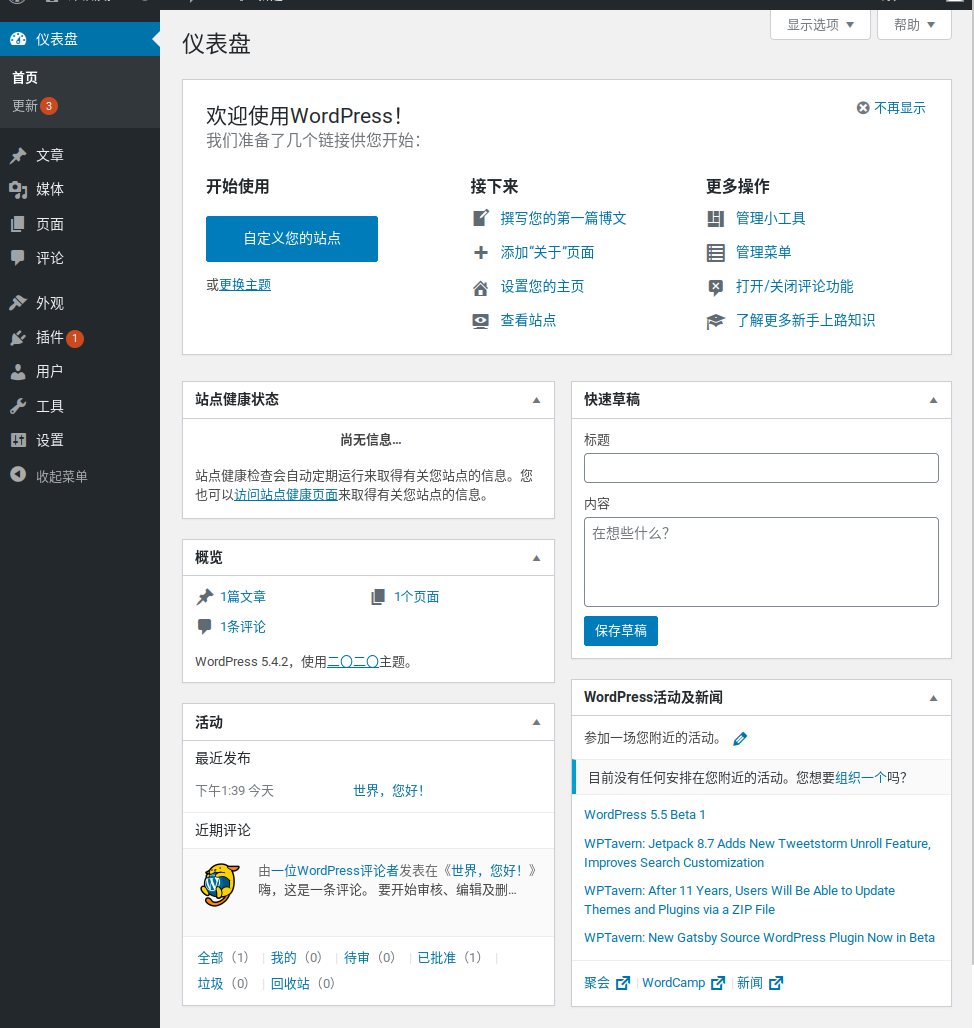The width and height of the screenshot is (974, 1028).
Task: Collapse the 概览 panel
Action: (536, 558)
